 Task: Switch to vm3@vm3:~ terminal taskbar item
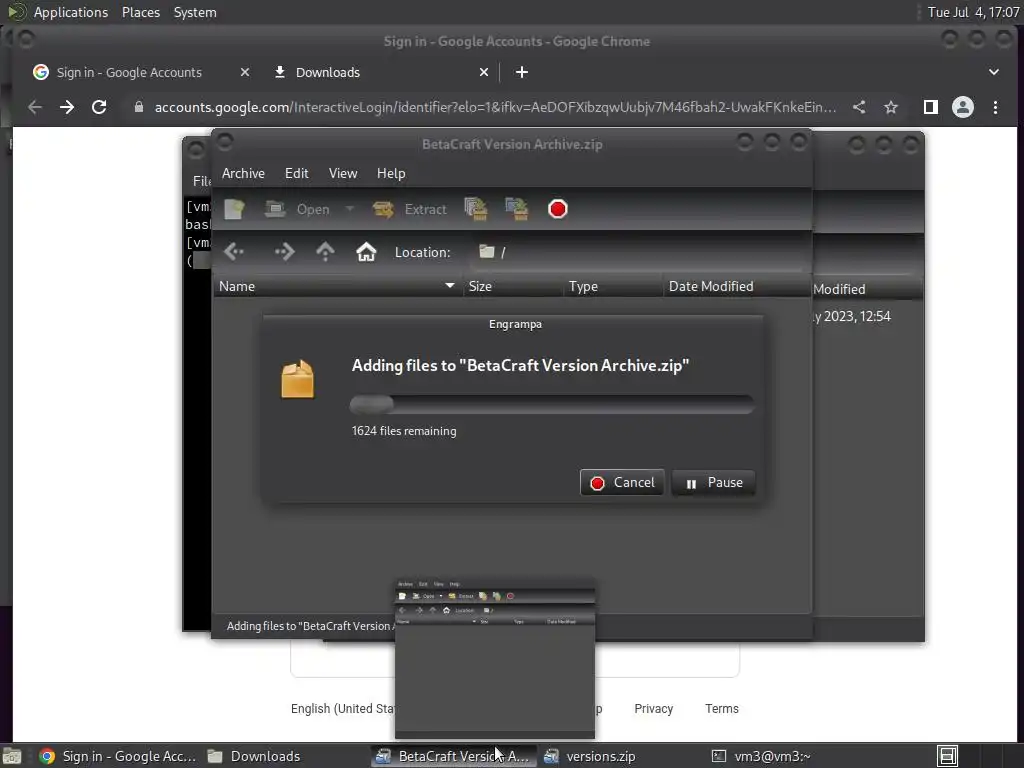(x=761, y=756)
